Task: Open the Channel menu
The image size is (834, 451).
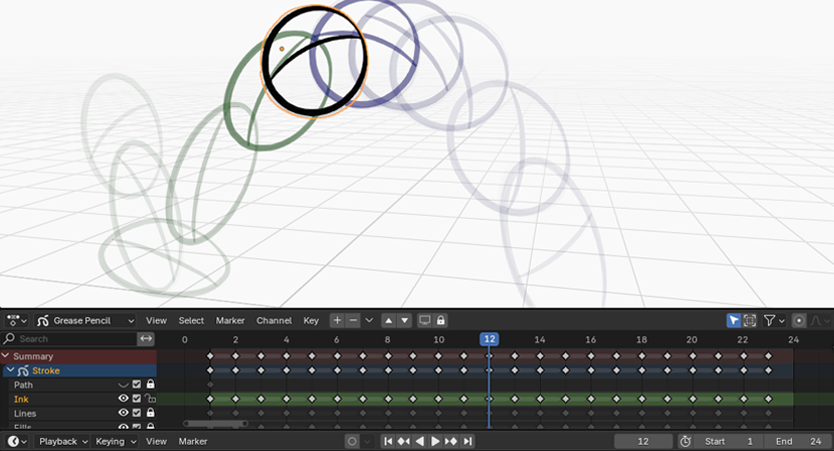Action: click(273, 321)
